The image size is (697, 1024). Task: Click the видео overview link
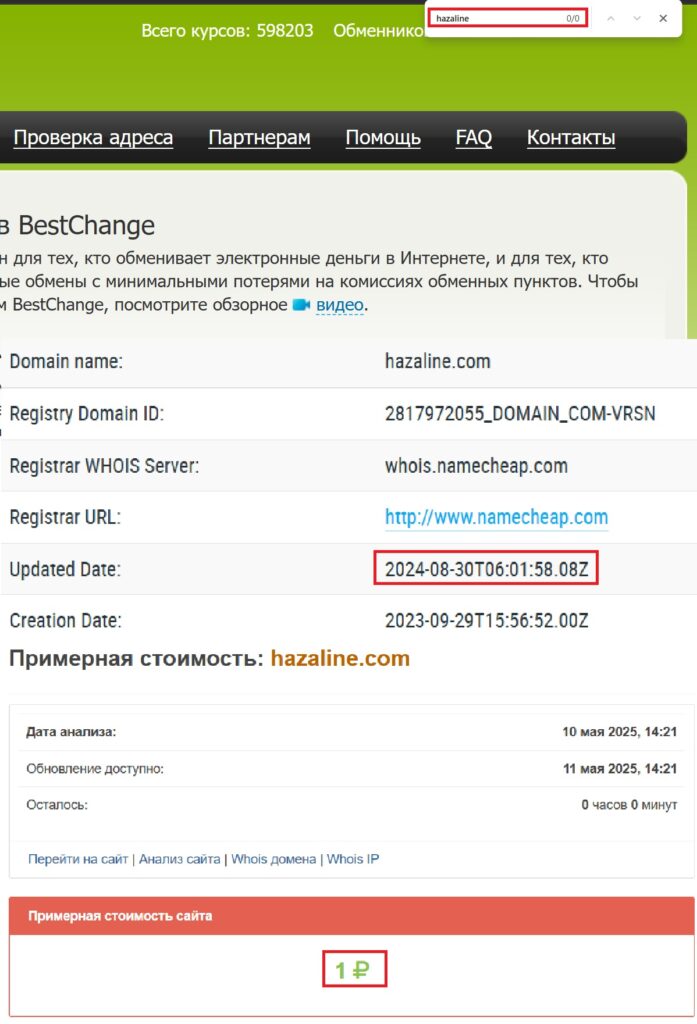(x=339, y=305)
